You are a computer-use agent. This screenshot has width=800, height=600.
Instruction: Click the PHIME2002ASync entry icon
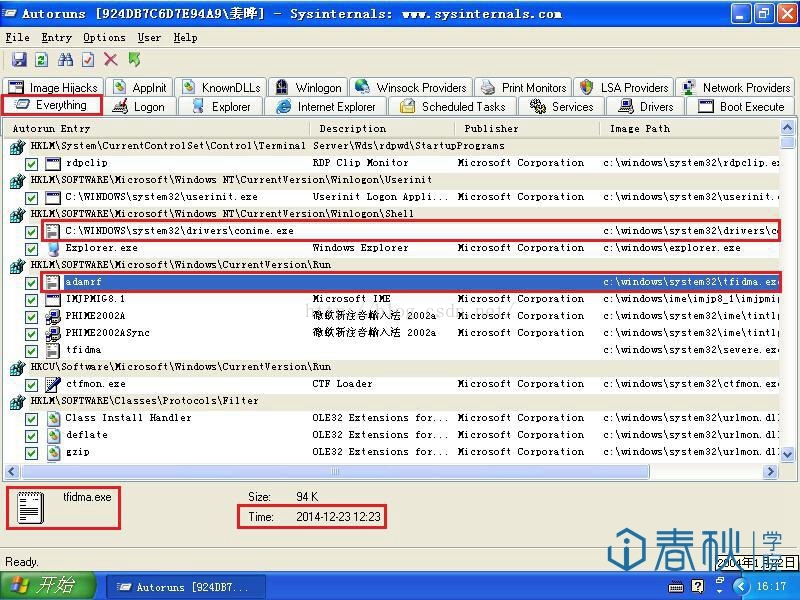(x=53, y=334)
